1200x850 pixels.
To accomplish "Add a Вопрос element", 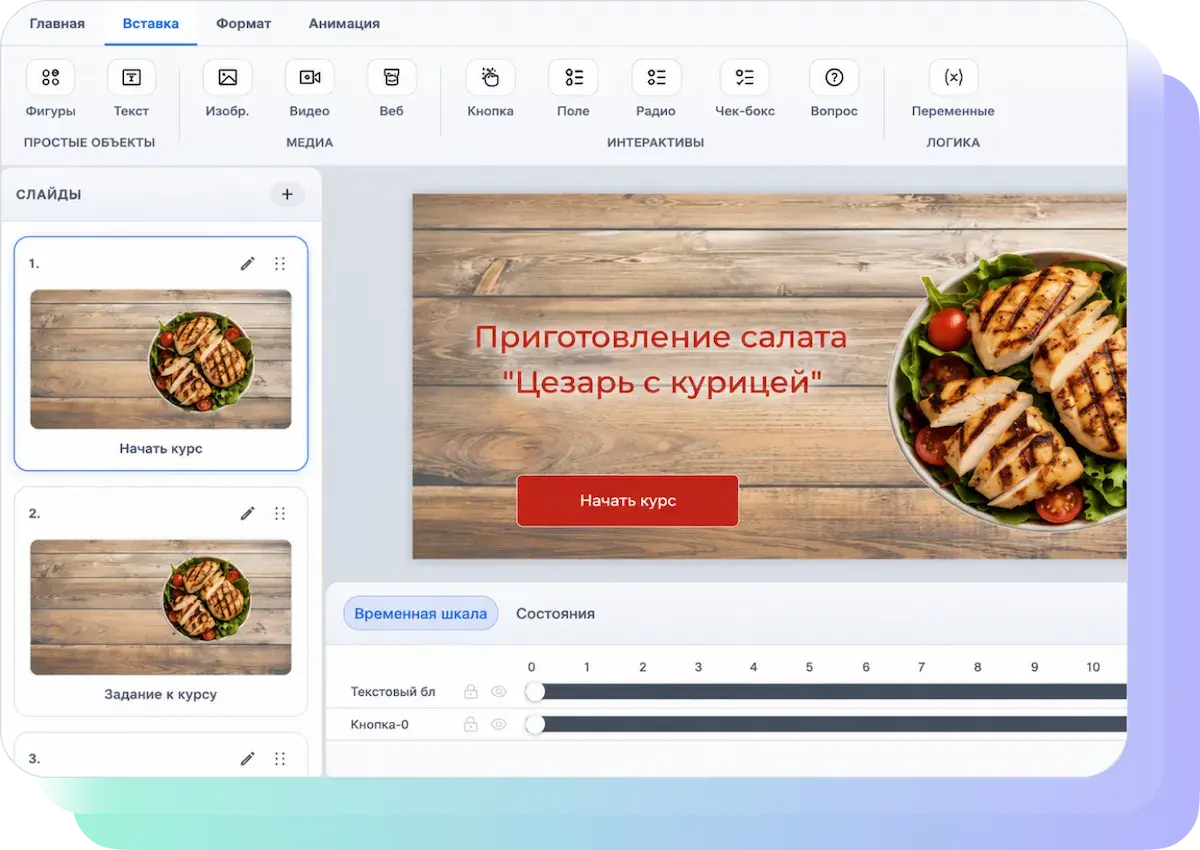I will click(834, 77).
